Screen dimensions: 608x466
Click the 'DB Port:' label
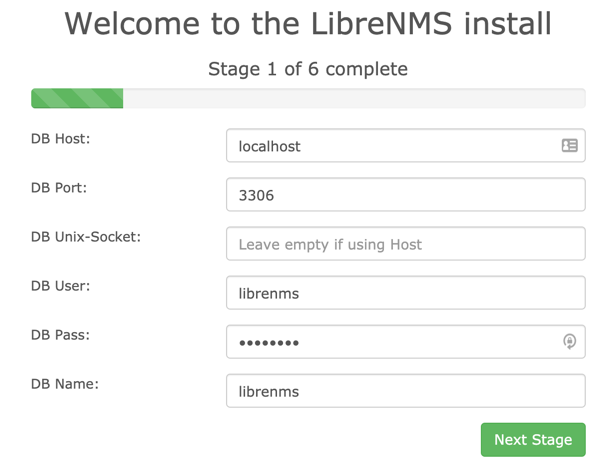tap(60, 188)
